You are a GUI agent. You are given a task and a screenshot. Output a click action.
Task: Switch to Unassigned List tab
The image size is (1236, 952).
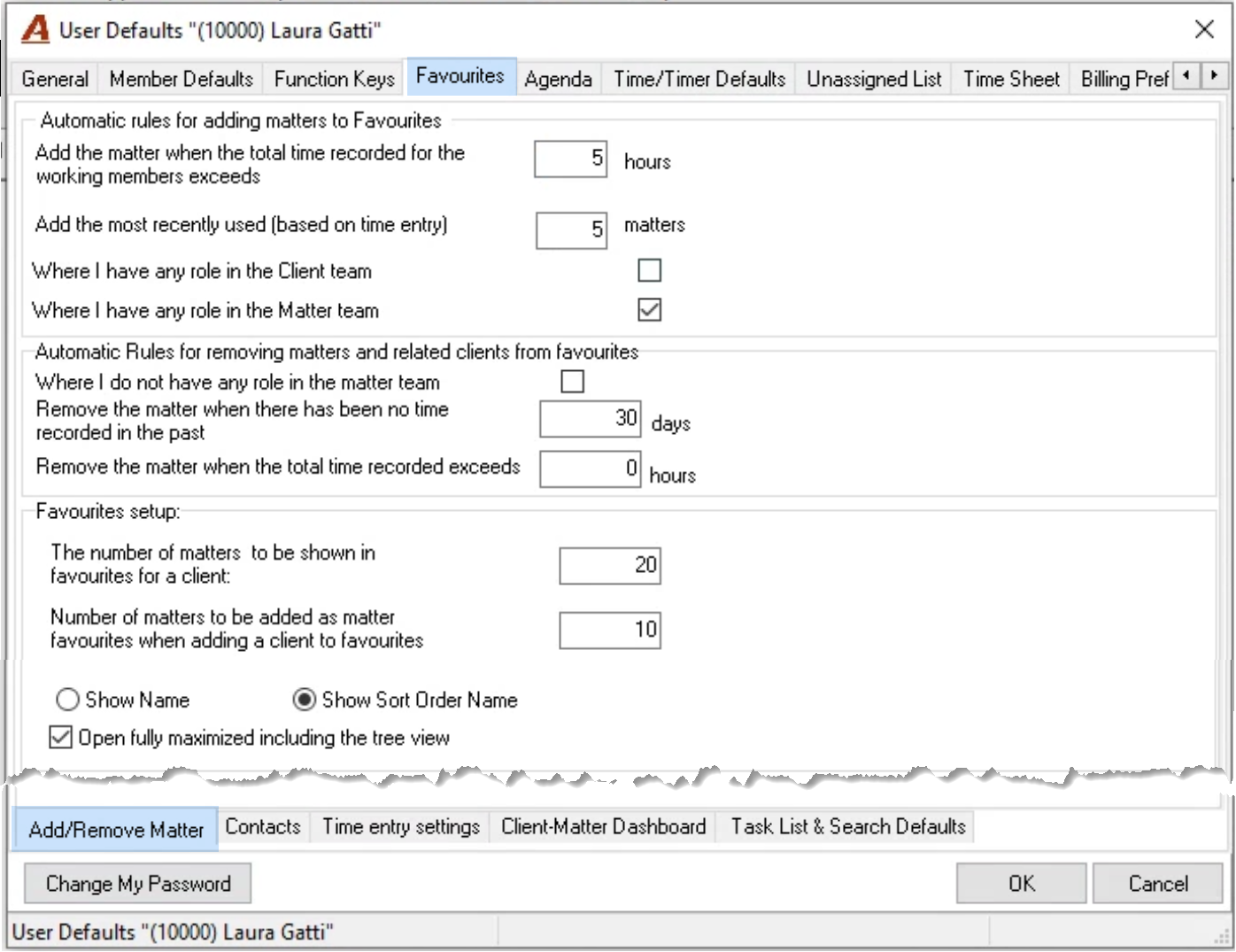874,79
